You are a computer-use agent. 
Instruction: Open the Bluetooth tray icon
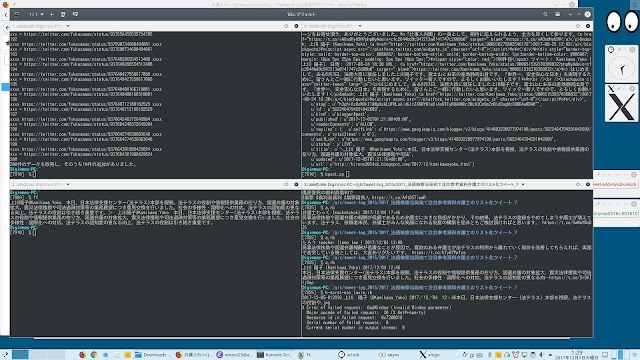(489, 355)
